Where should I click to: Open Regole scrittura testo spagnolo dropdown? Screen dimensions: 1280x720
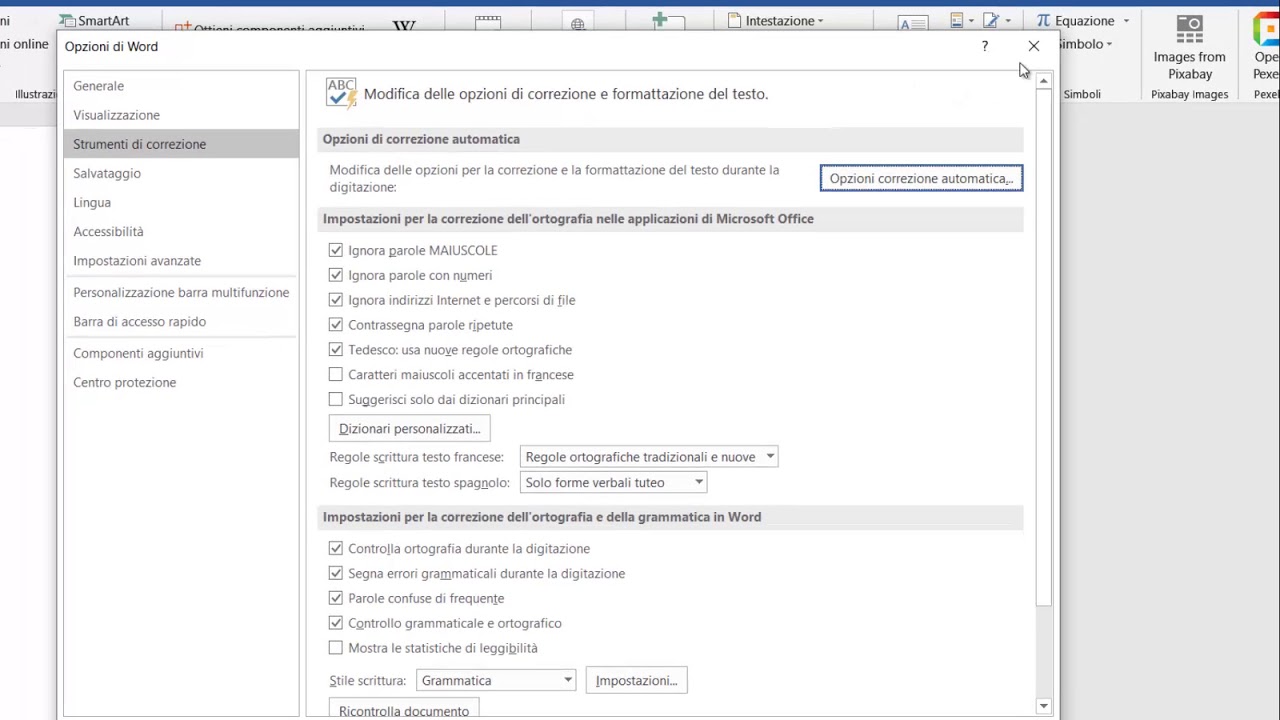tap(614, 482)
